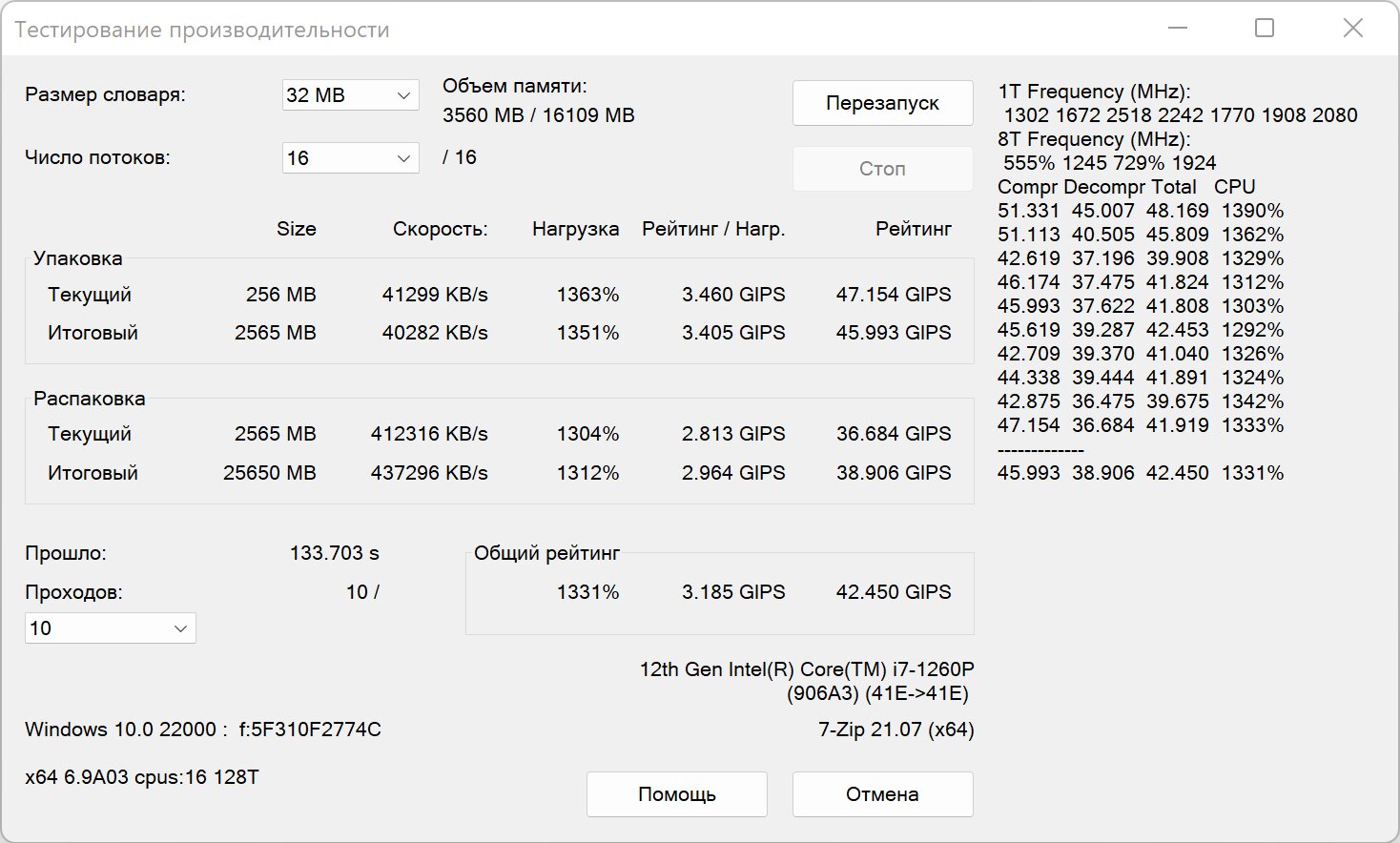Image resolution: width=1400 pixels, height=843 pixels.
Task: Select the window title Тестирование производительности
Action: click(202, 30)
